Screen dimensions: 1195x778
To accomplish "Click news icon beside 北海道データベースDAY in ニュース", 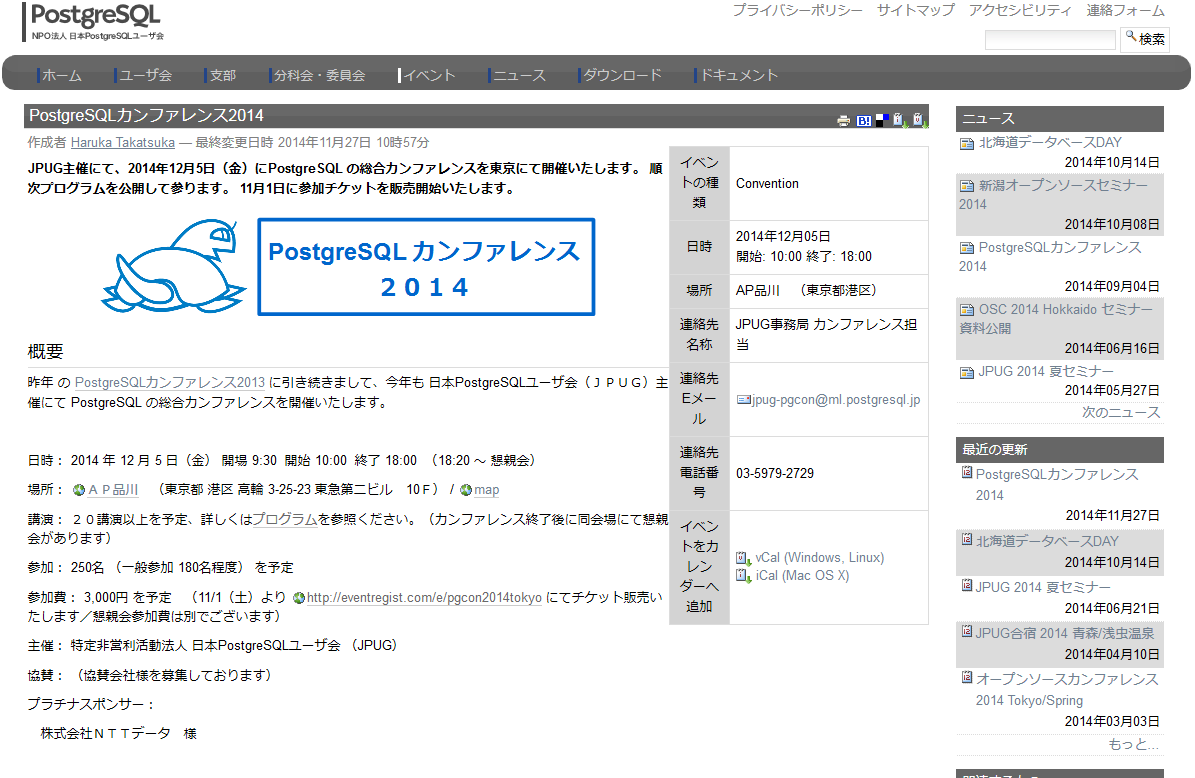I will [966, 143].
